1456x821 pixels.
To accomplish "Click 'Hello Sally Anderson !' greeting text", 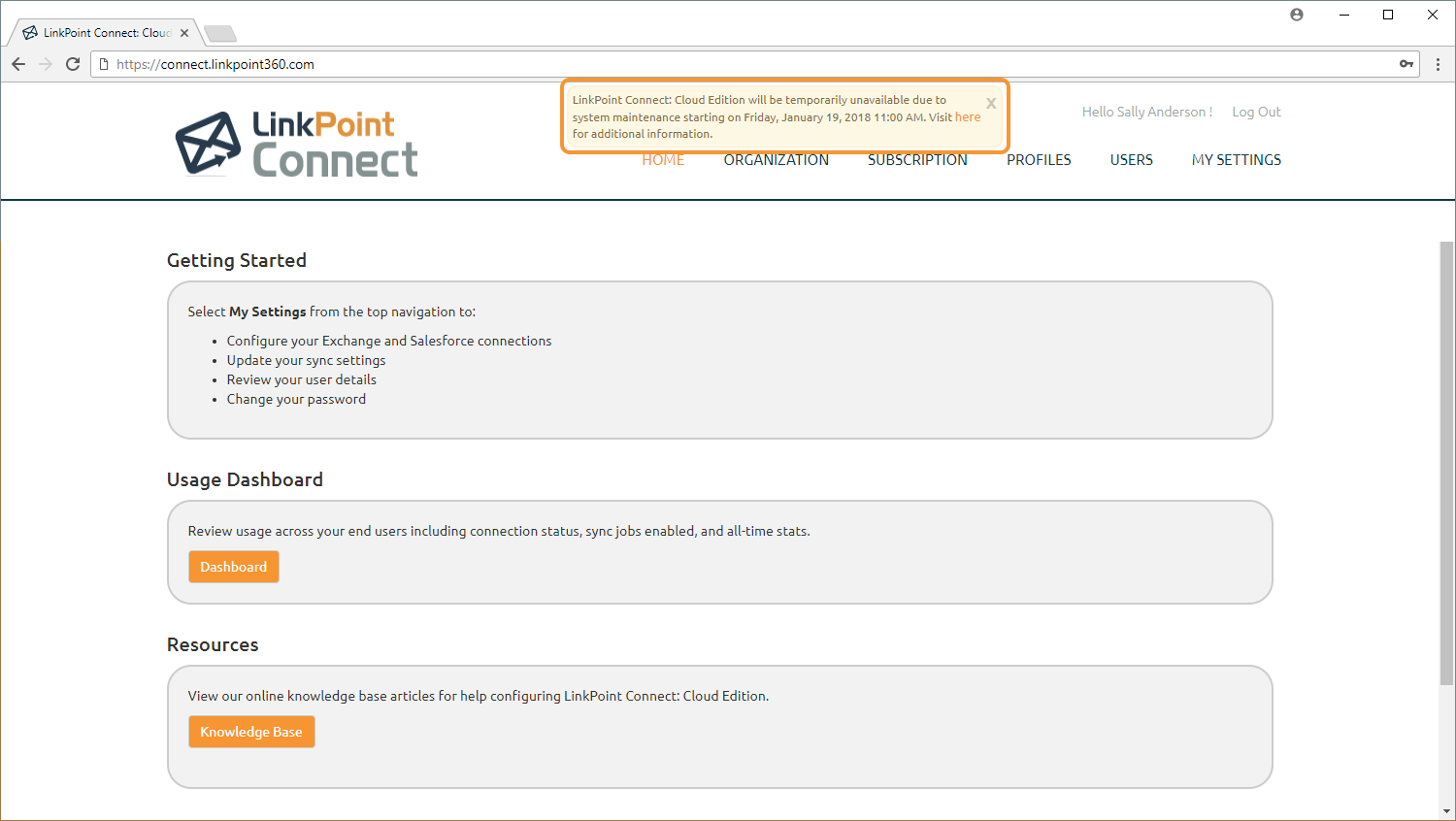I will pos(1147,112).
